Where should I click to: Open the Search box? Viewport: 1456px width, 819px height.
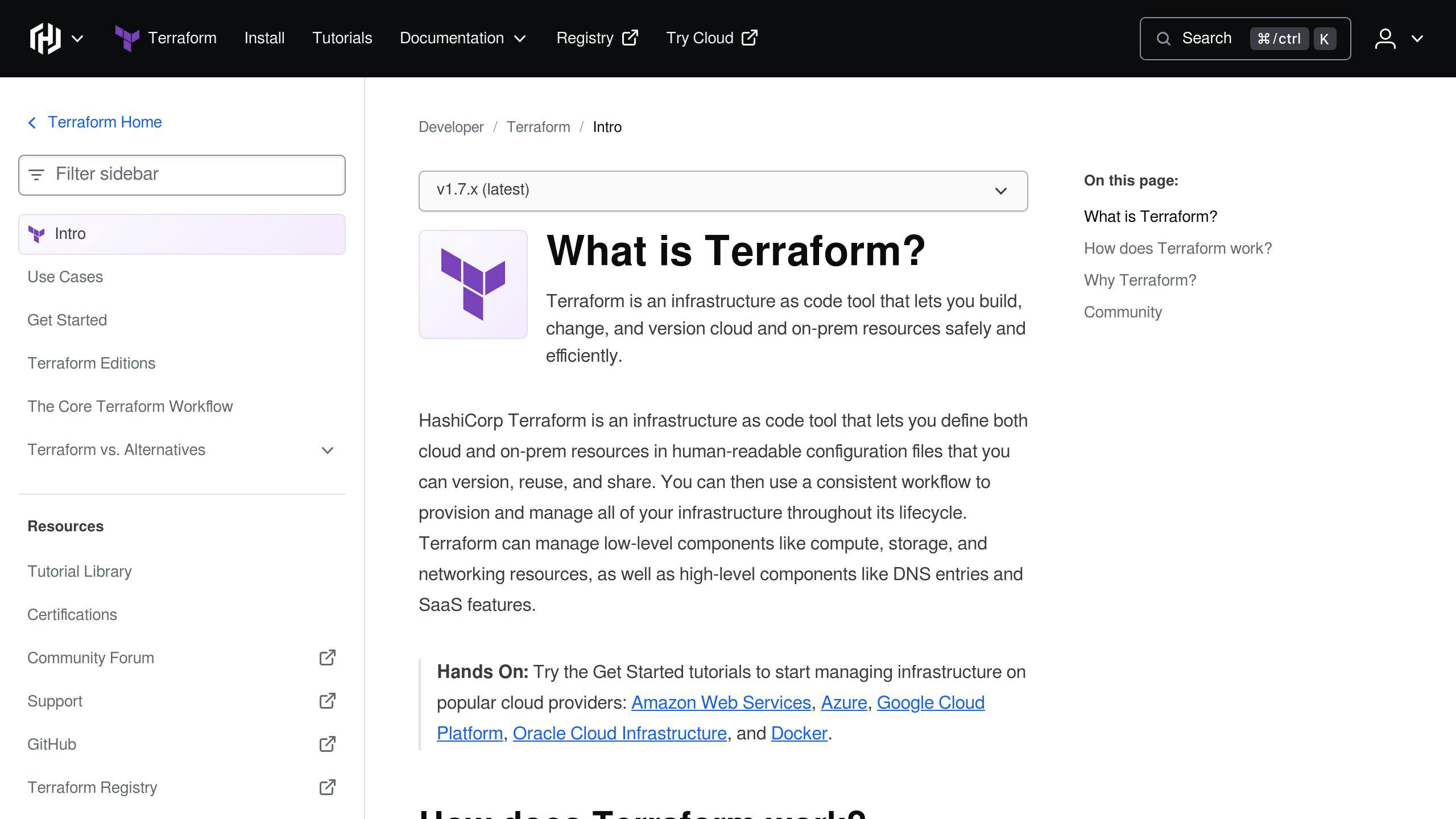(x=1245, y=39)
